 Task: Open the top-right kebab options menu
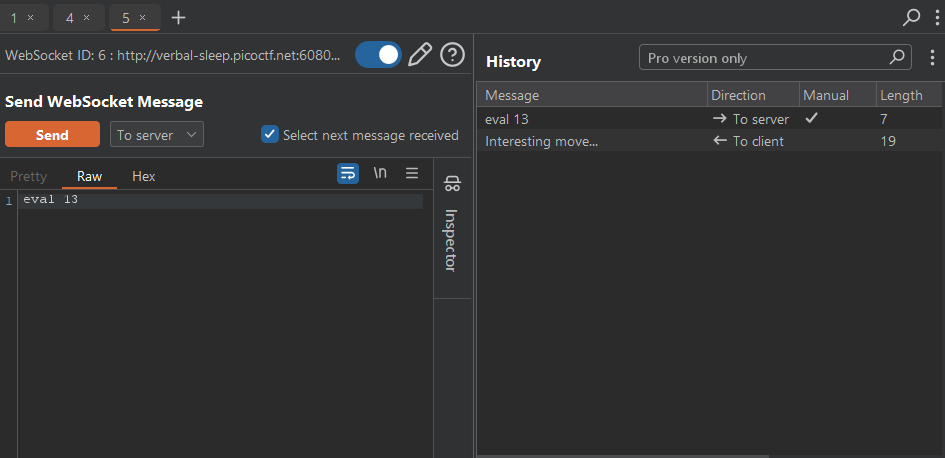[936, 17]
